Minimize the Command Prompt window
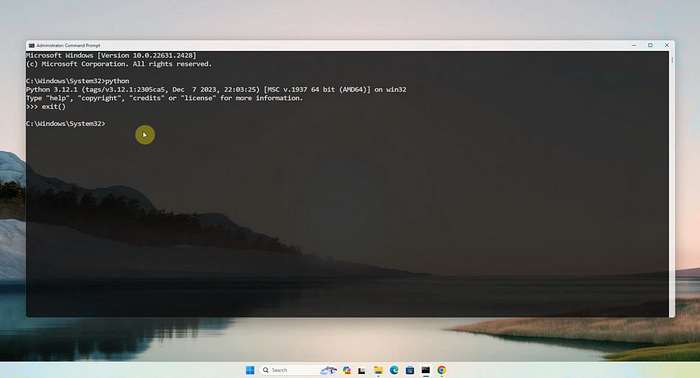 tap(634, 46)
